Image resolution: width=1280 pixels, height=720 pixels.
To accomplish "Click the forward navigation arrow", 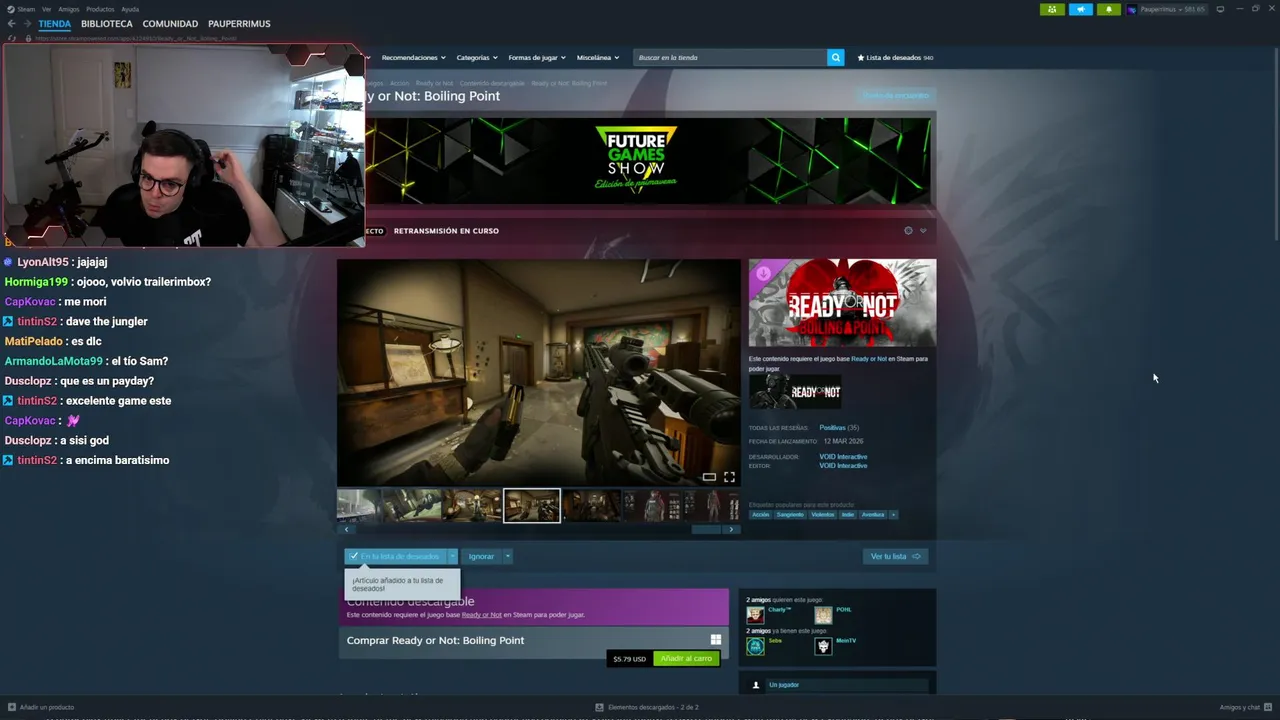I will pyautogui.click(x=27, y=24).
